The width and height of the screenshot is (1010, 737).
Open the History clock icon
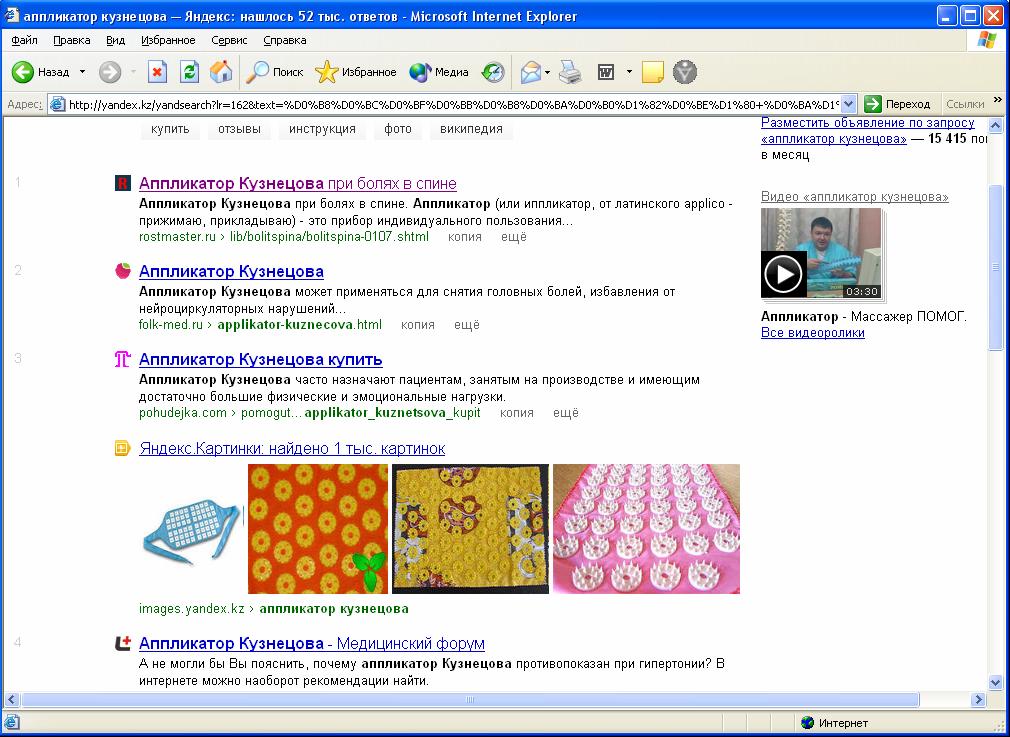click(x=493, y=72)
